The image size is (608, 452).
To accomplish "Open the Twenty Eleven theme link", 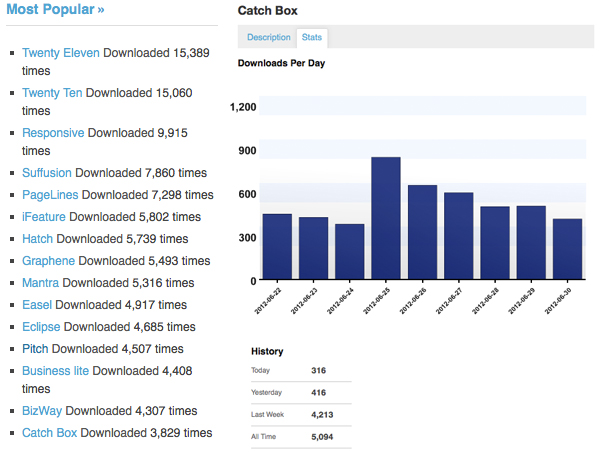I will pos(60,53).
